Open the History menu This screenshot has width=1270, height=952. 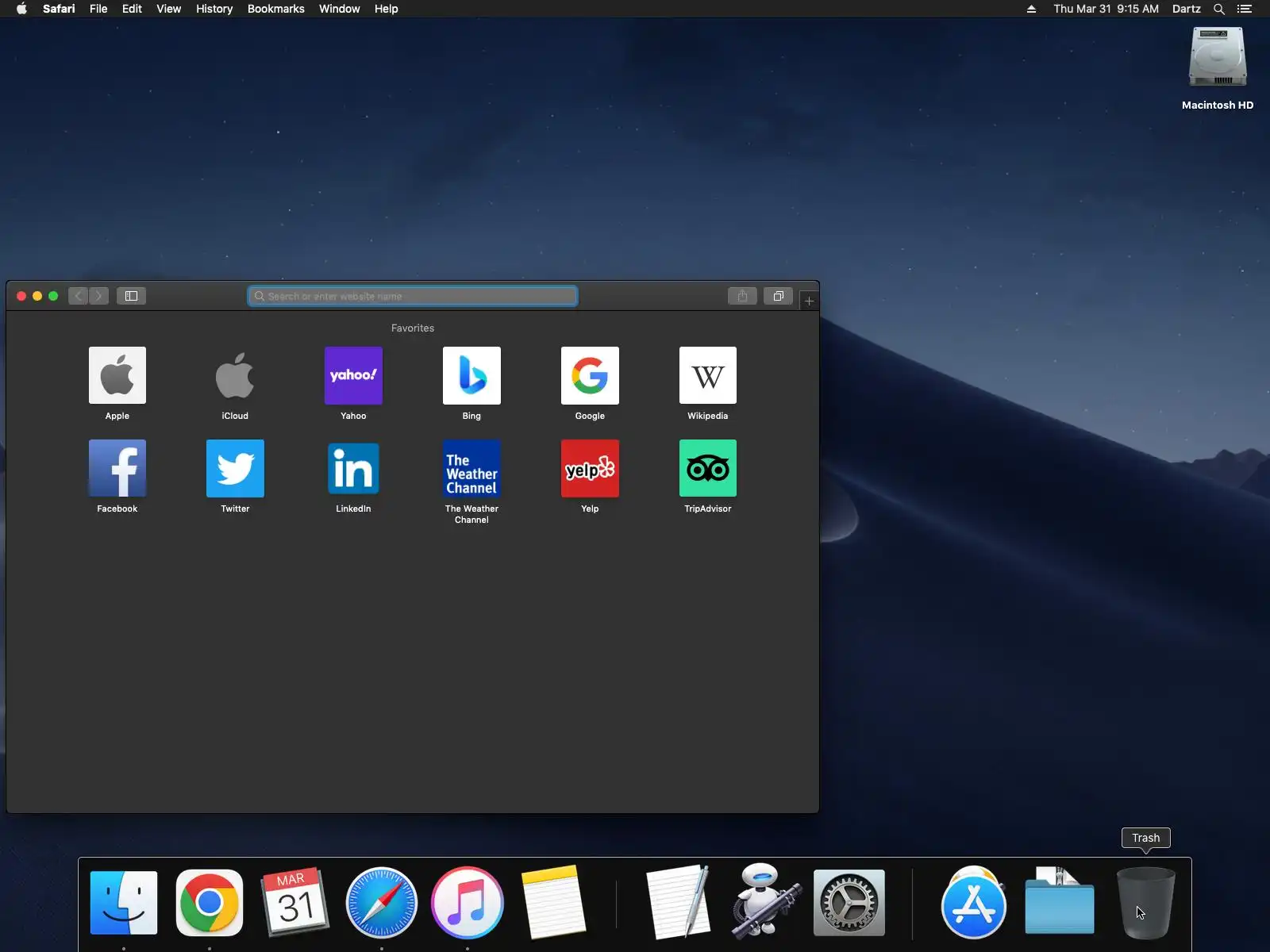pyautogui.click(x=214, y=9)
